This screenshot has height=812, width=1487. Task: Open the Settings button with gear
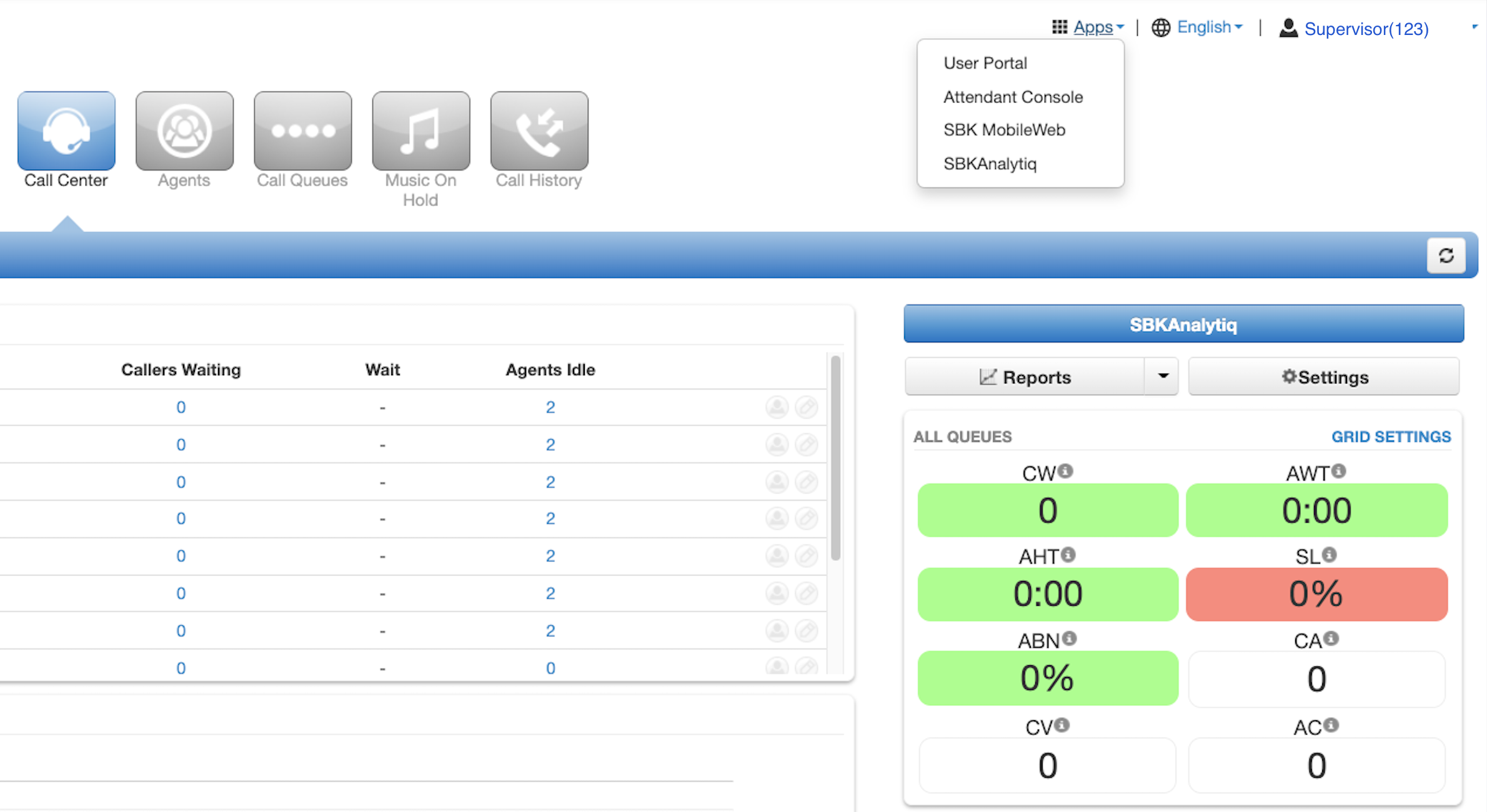[x=1324, y=377]
